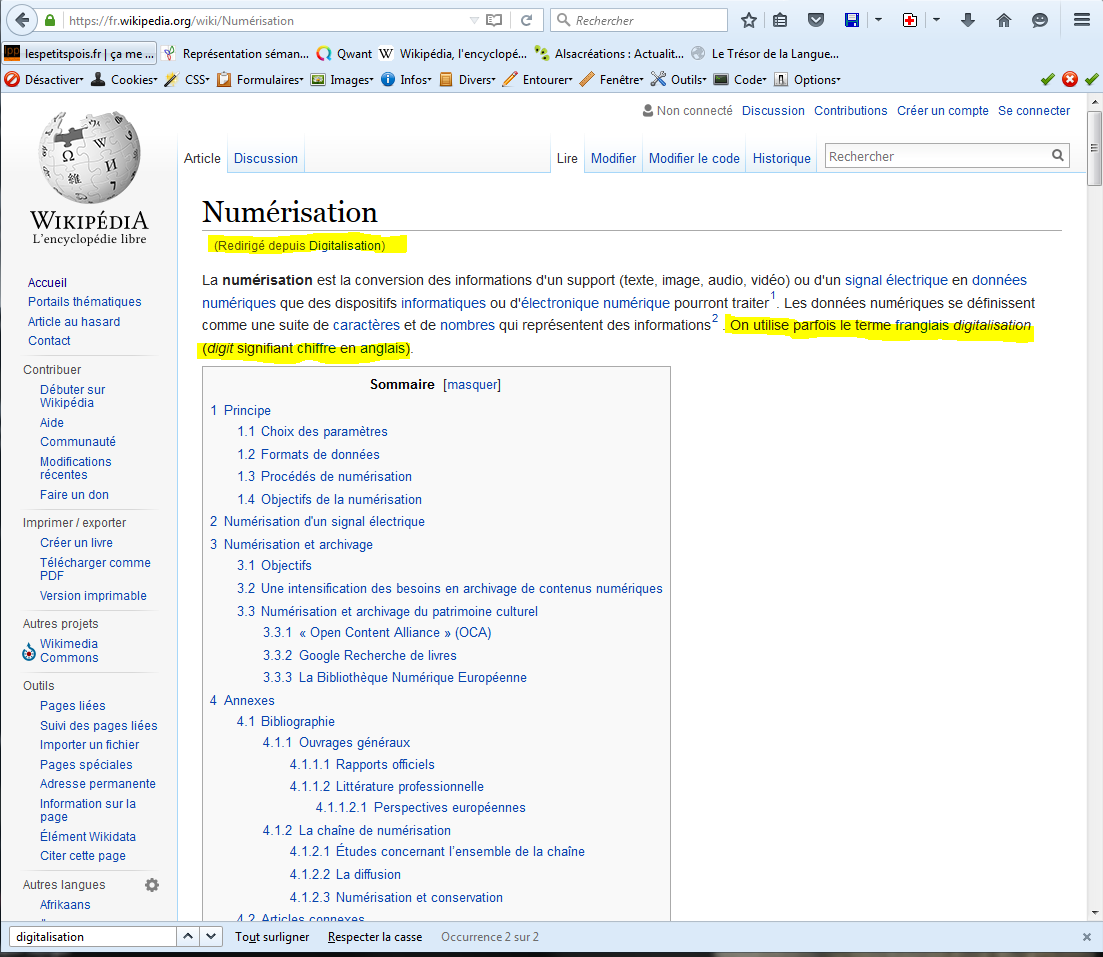The width and height of the screenshot is (1103, 957).
Task: Click 'Créer un compte' link
Action: 942,111
